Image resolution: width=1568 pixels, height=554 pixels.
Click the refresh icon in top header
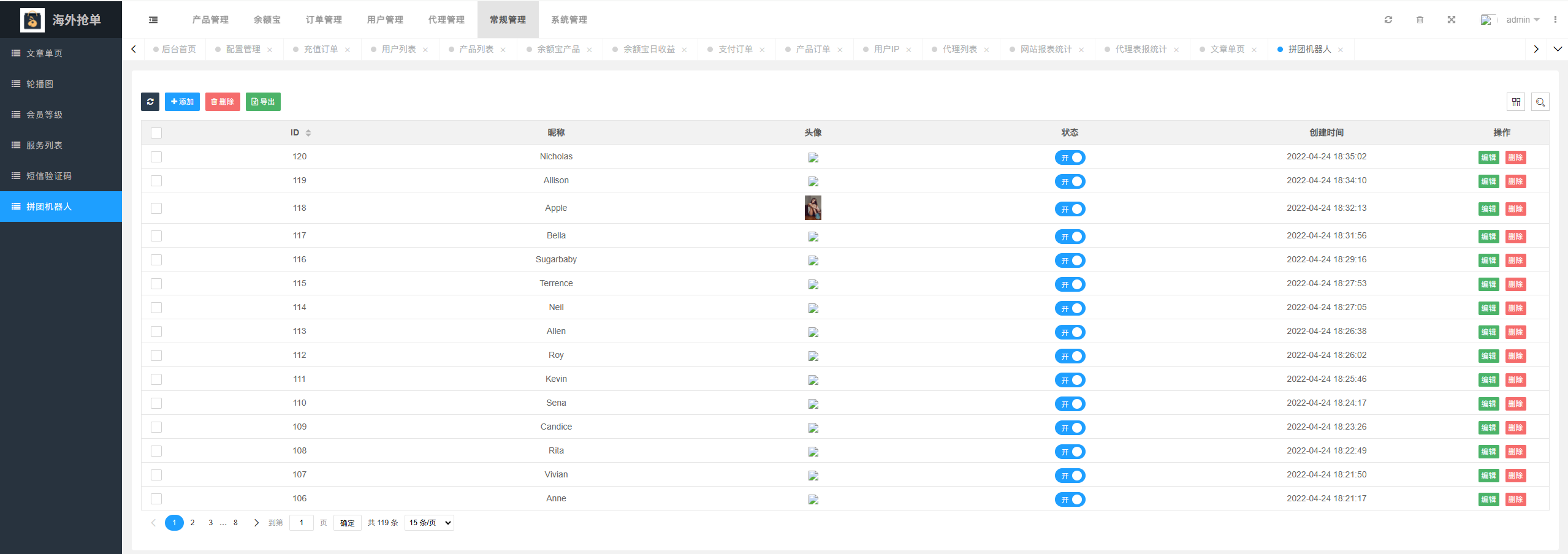pos(1388,20)
